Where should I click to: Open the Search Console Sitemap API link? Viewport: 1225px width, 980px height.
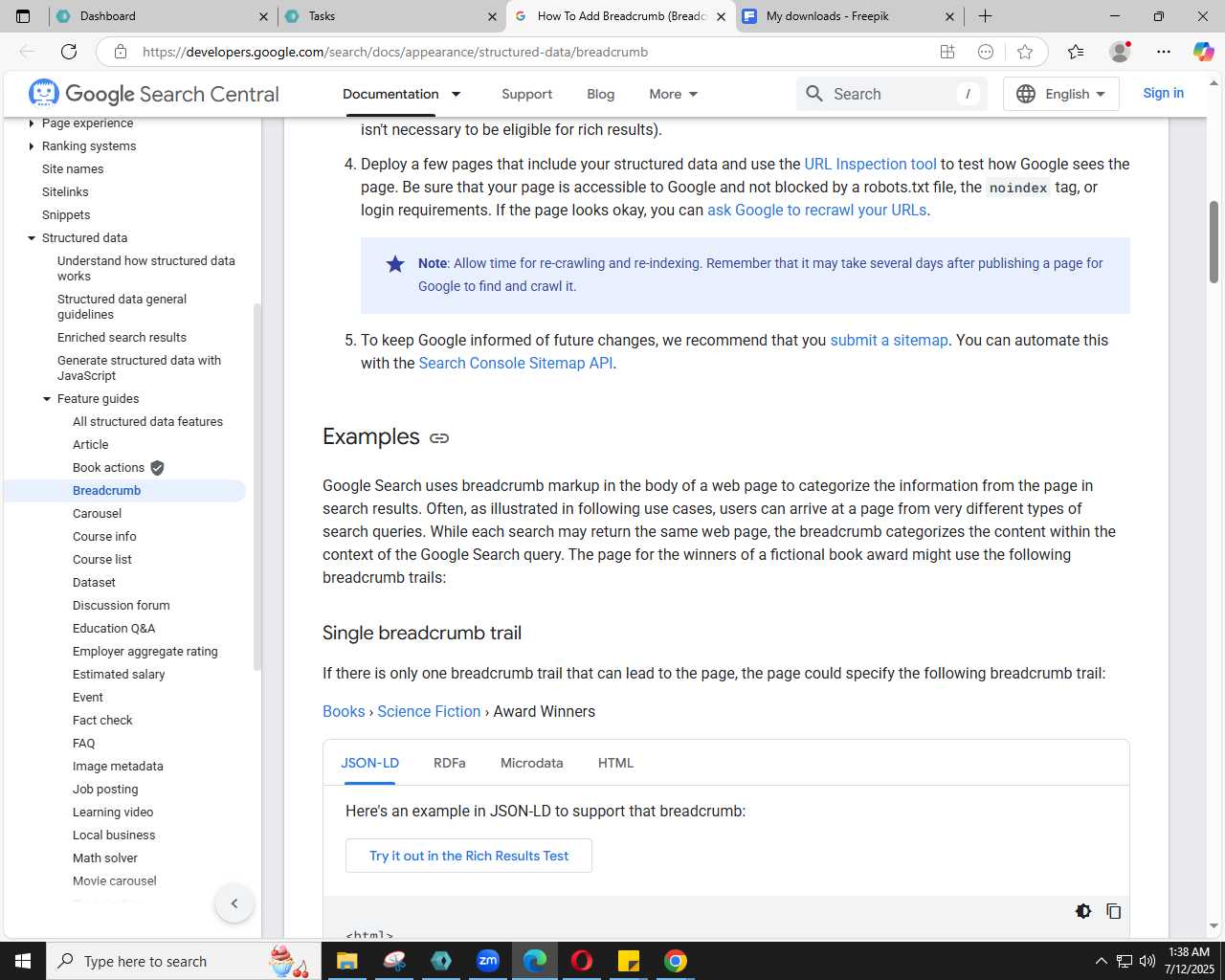click(x=516, y=364)
